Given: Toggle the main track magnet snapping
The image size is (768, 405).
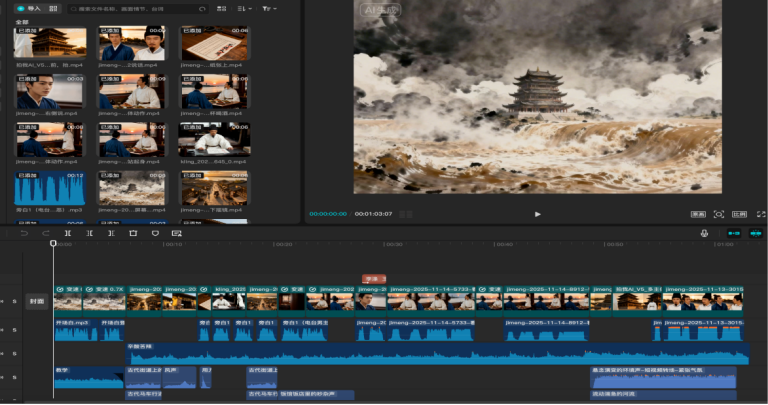Looking at the screenshot, I should pyautogui.click(x=734, y=233).
